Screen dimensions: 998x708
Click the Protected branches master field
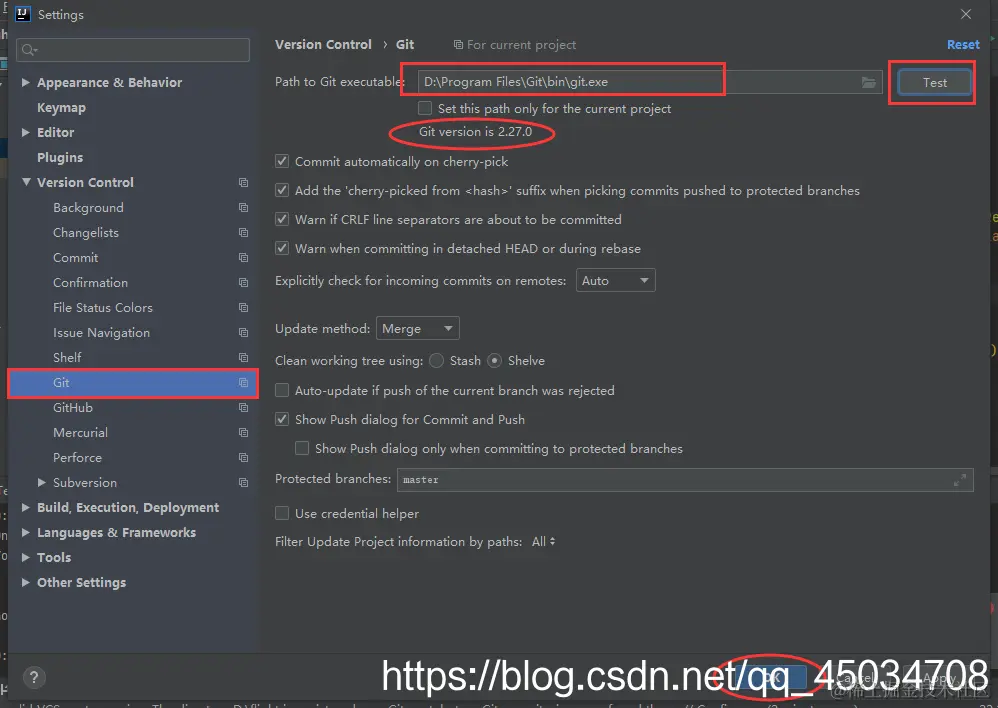685,480
